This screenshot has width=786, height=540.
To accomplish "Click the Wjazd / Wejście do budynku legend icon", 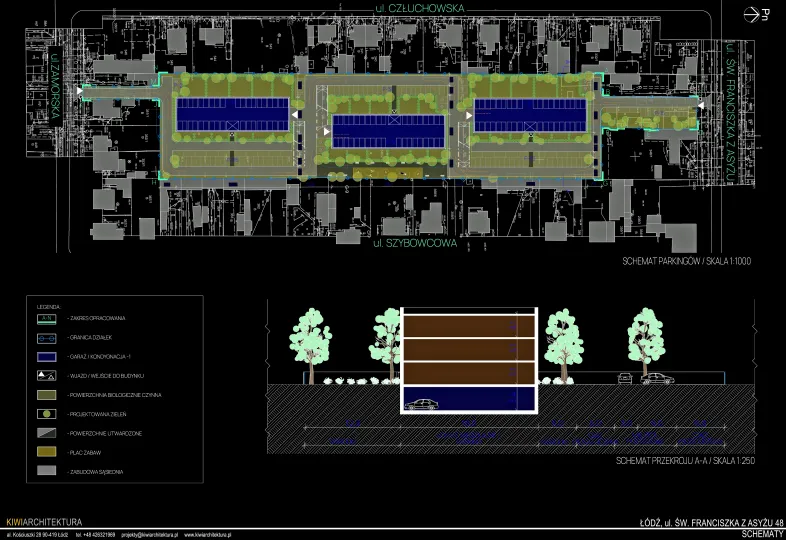I will coord(48,375).
